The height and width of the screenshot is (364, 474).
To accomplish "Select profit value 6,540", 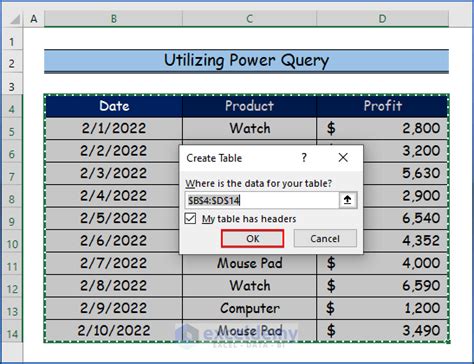I will point(406,218).
